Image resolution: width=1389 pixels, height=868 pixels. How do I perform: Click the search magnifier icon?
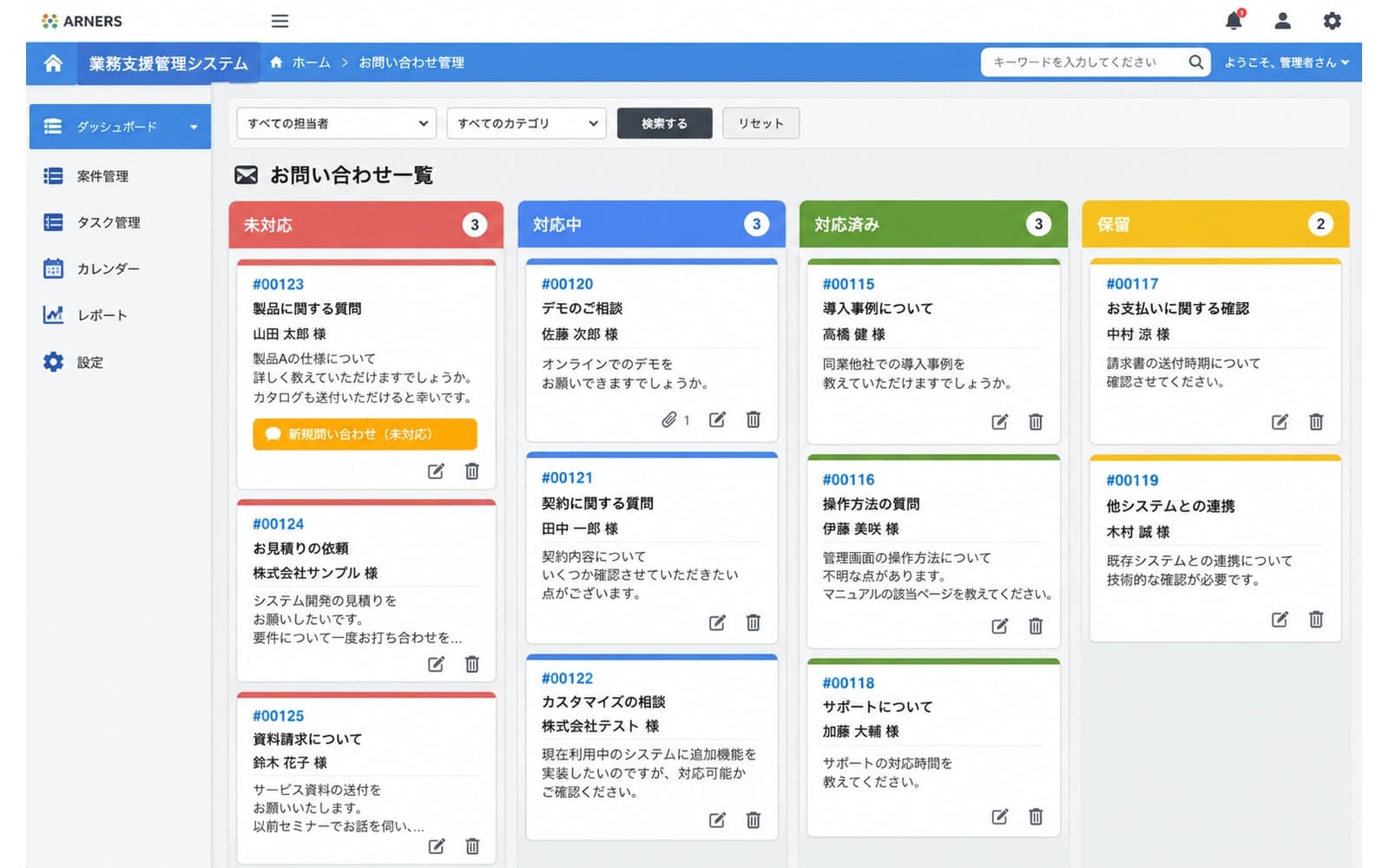(1195, 62)
